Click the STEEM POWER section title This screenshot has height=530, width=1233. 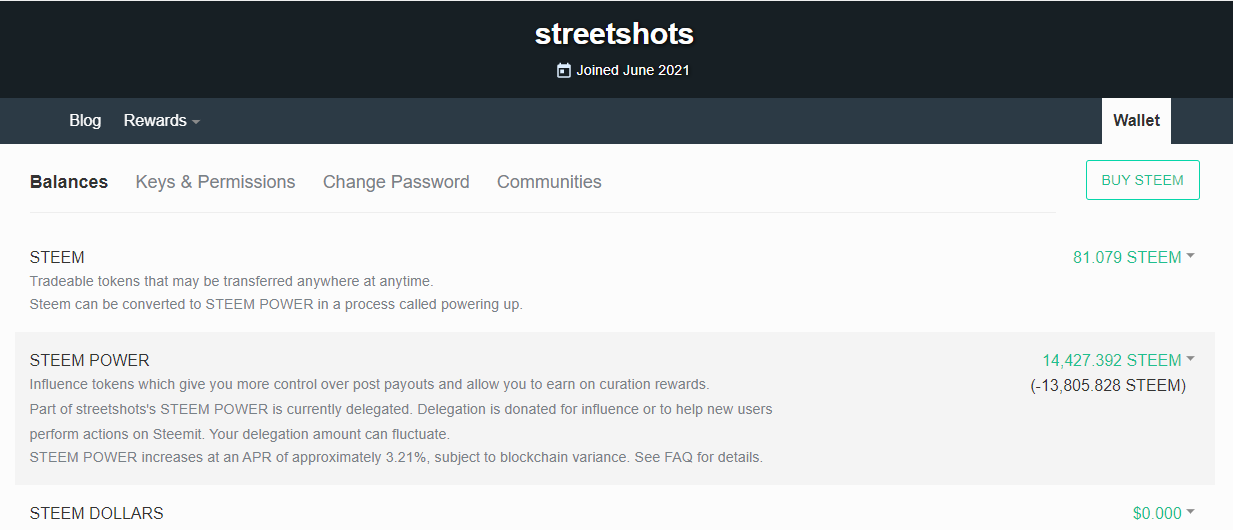[x=90, y=360]
